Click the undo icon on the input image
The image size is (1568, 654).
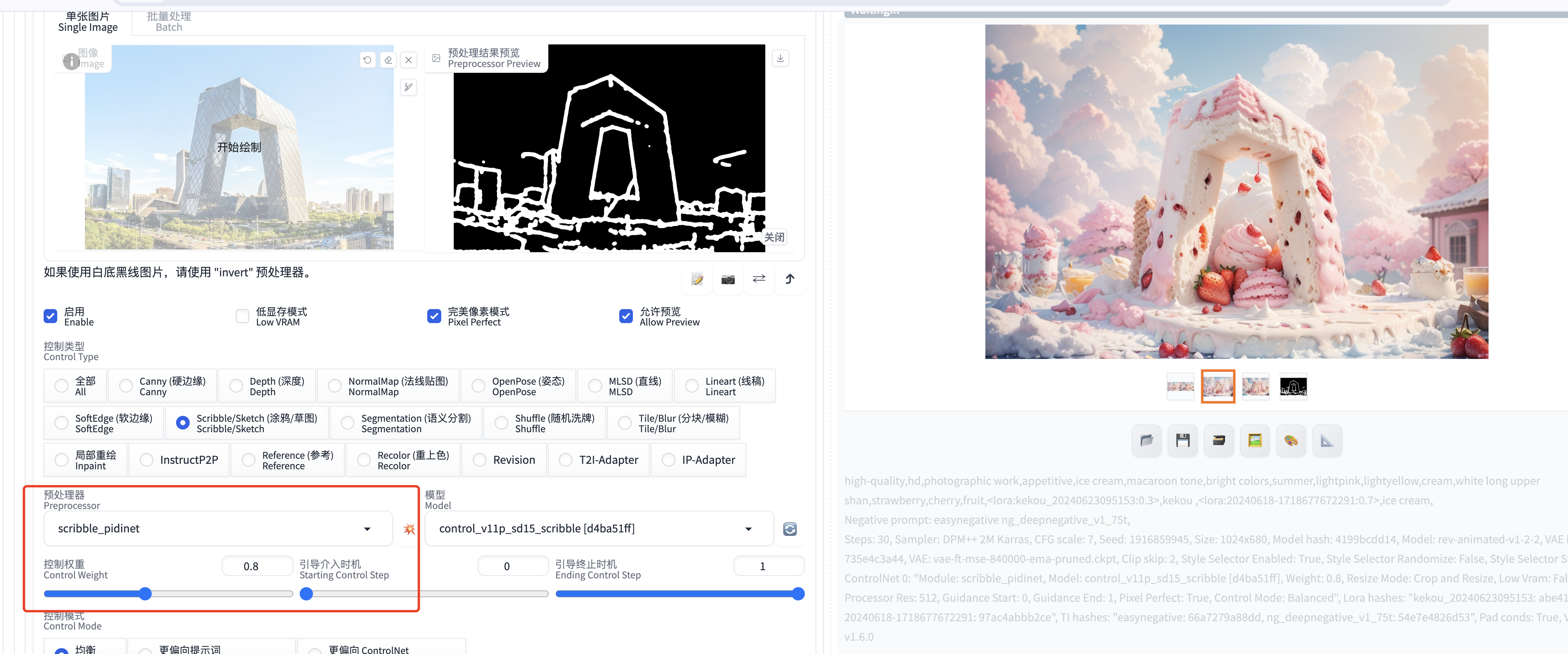coord(367,60)
